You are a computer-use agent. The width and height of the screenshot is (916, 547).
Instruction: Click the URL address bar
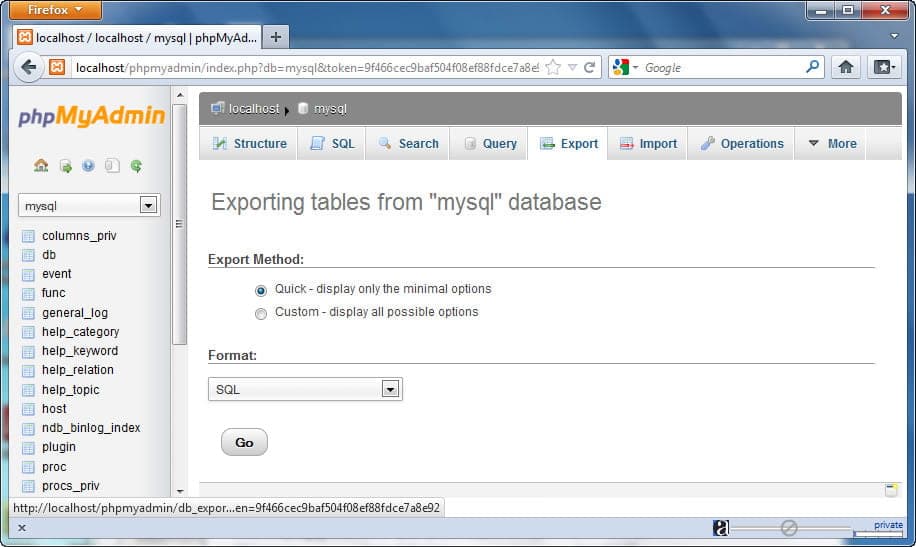tap(308, 68)
